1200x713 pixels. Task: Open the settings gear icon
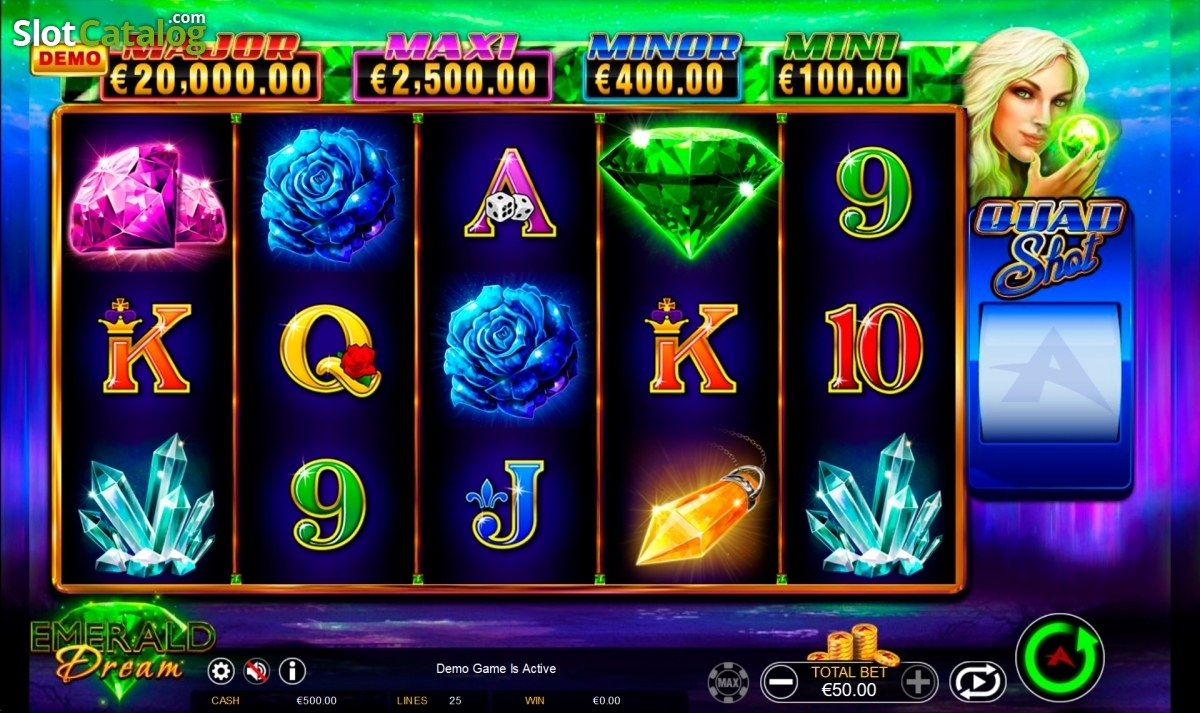(221, 670)
